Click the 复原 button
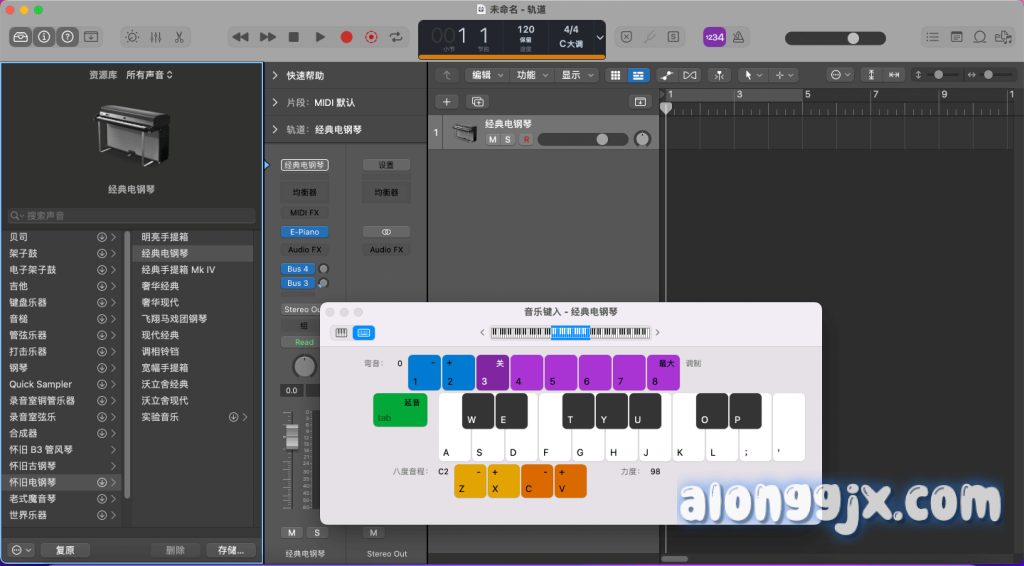This screenshot has height=566, width=1024. point(65,550)
